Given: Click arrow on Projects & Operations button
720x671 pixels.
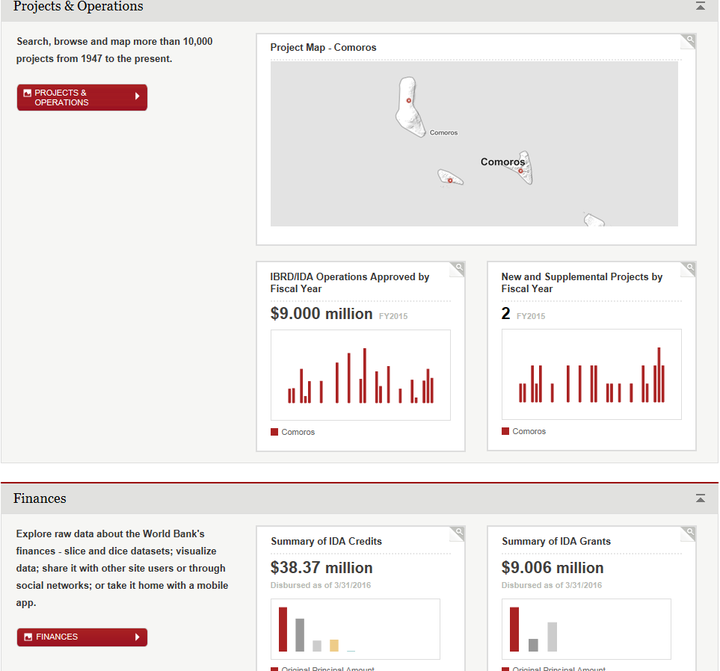Looking at the screenshot, I should tap(137, 96).
